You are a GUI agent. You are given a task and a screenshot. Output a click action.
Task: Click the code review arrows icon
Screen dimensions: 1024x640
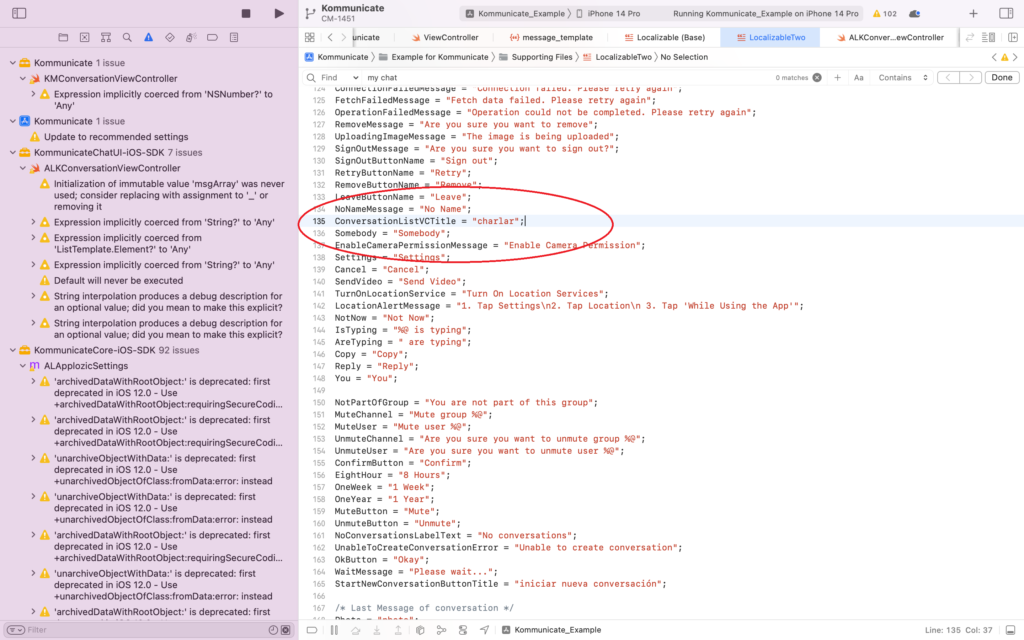click(x=970, y=37)
